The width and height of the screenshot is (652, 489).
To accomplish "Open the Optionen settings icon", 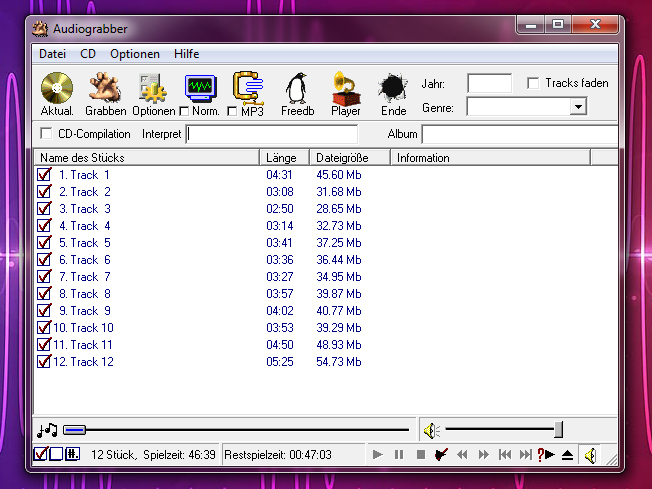I will pyautogui.click(x=153, y=88).
